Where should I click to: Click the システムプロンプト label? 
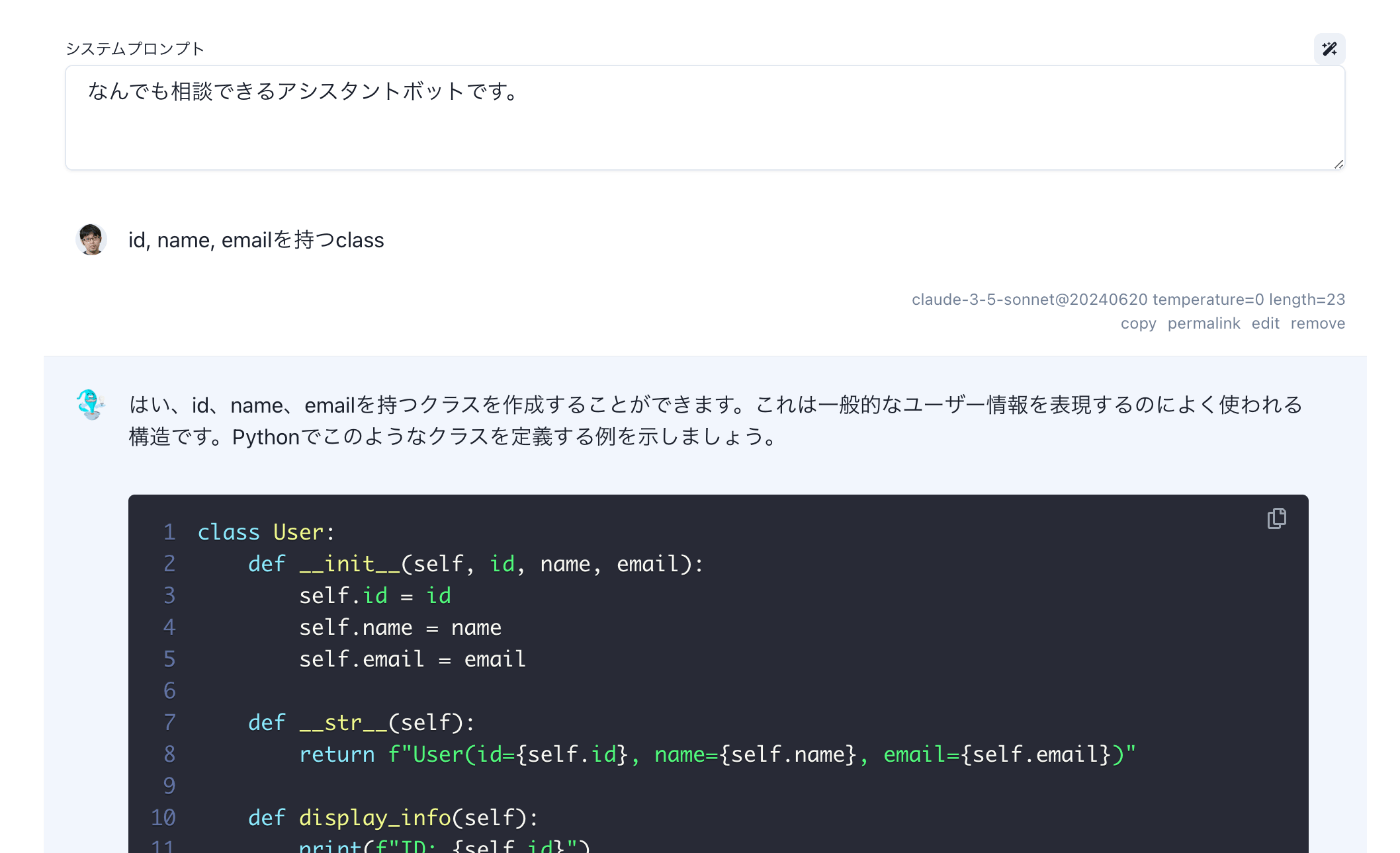click(135, 48)
